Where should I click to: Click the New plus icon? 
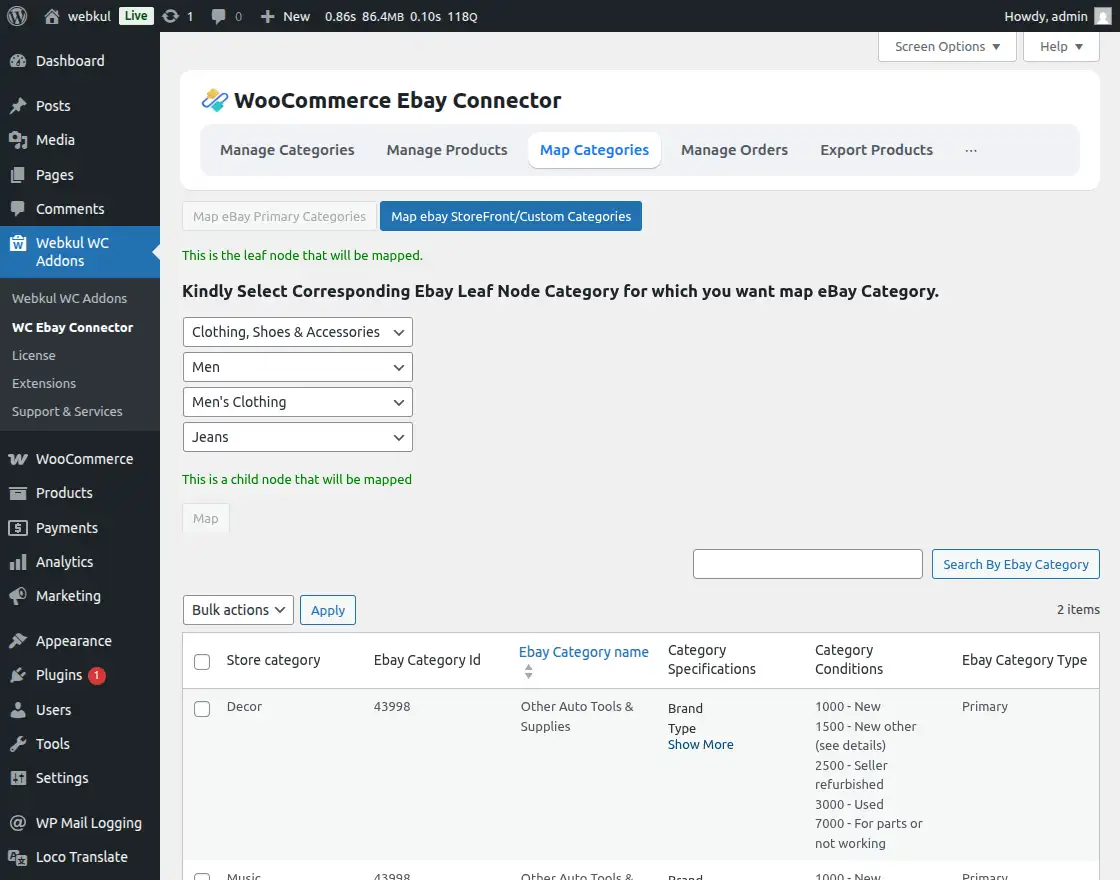click(267, 16)
